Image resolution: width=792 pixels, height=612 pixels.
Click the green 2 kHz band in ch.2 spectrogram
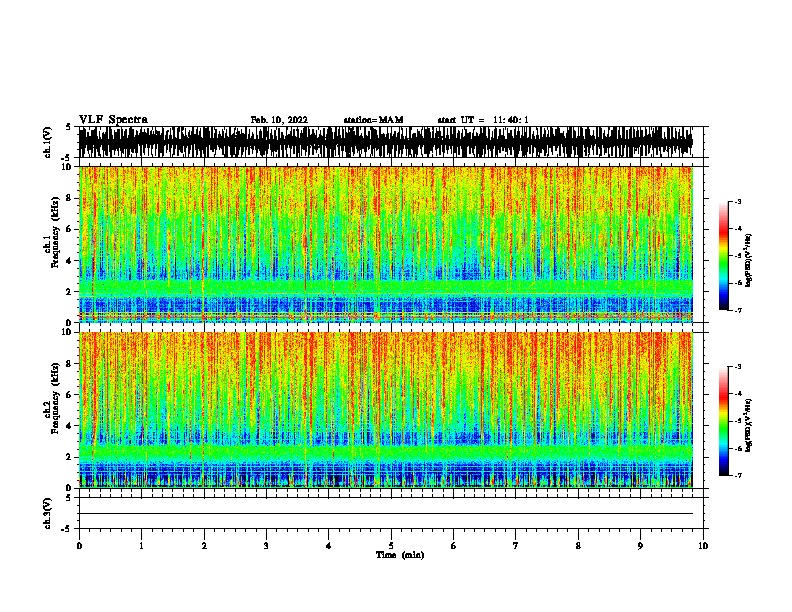click(x=386, y=452)
